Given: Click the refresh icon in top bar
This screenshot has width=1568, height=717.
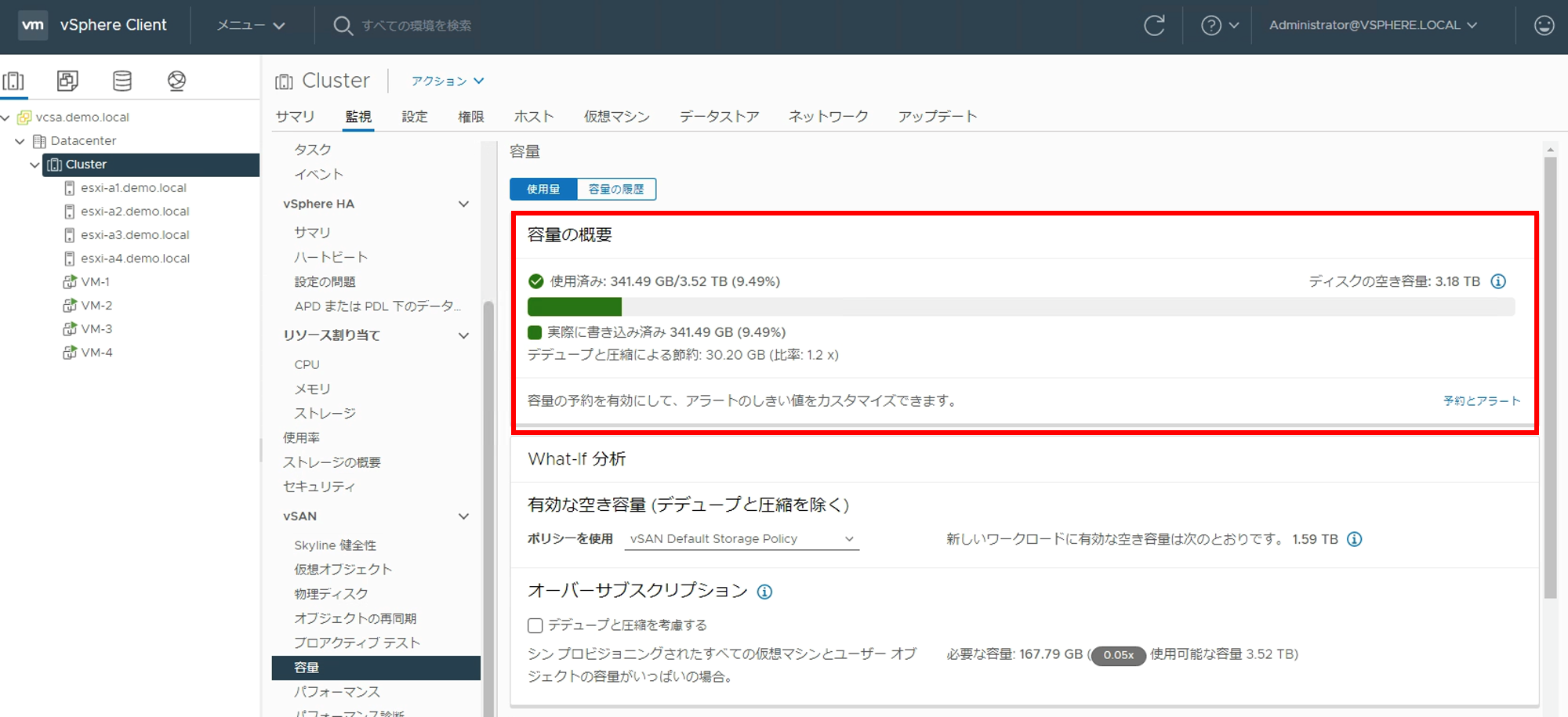Looking at the screenshot, I should click(1154, 25).
